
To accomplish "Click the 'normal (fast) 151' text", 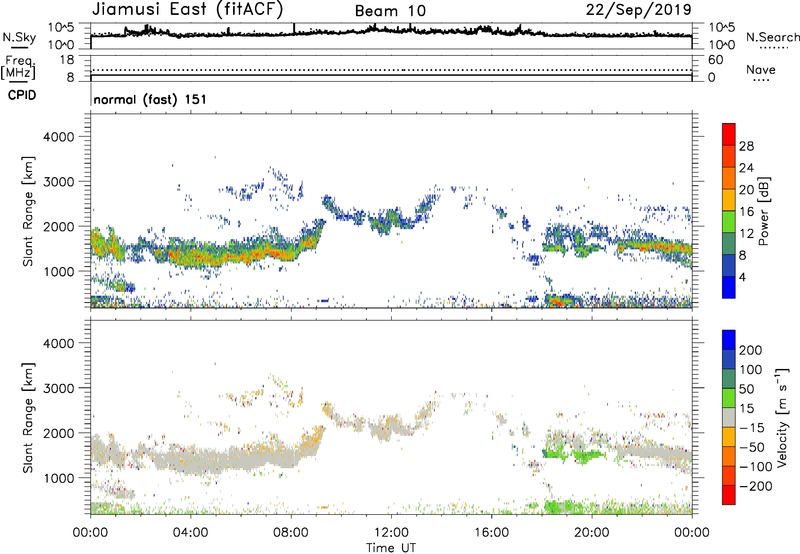I will coord(150,99).
